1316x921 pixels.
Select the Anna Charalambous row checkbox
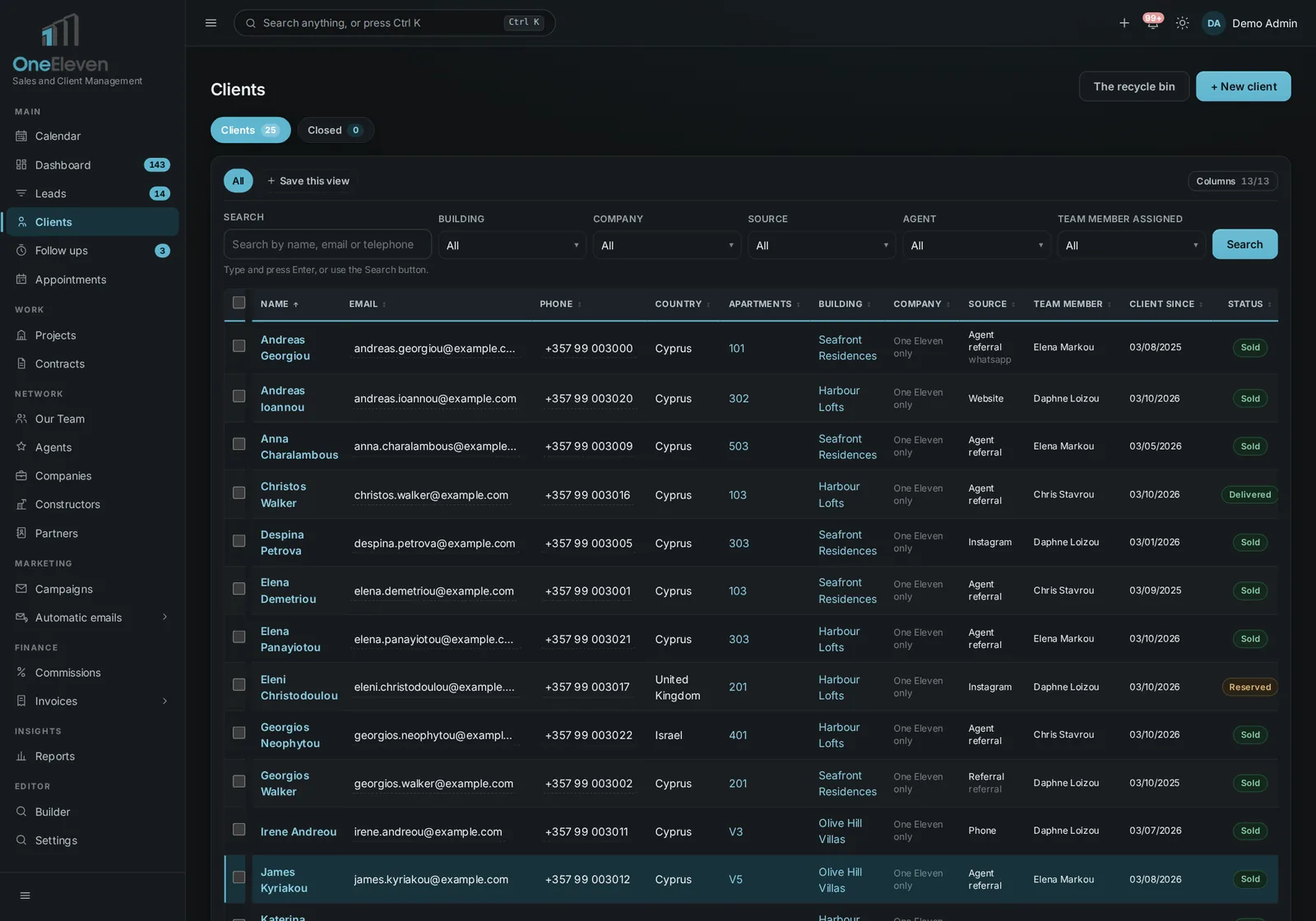coord(239,444)
